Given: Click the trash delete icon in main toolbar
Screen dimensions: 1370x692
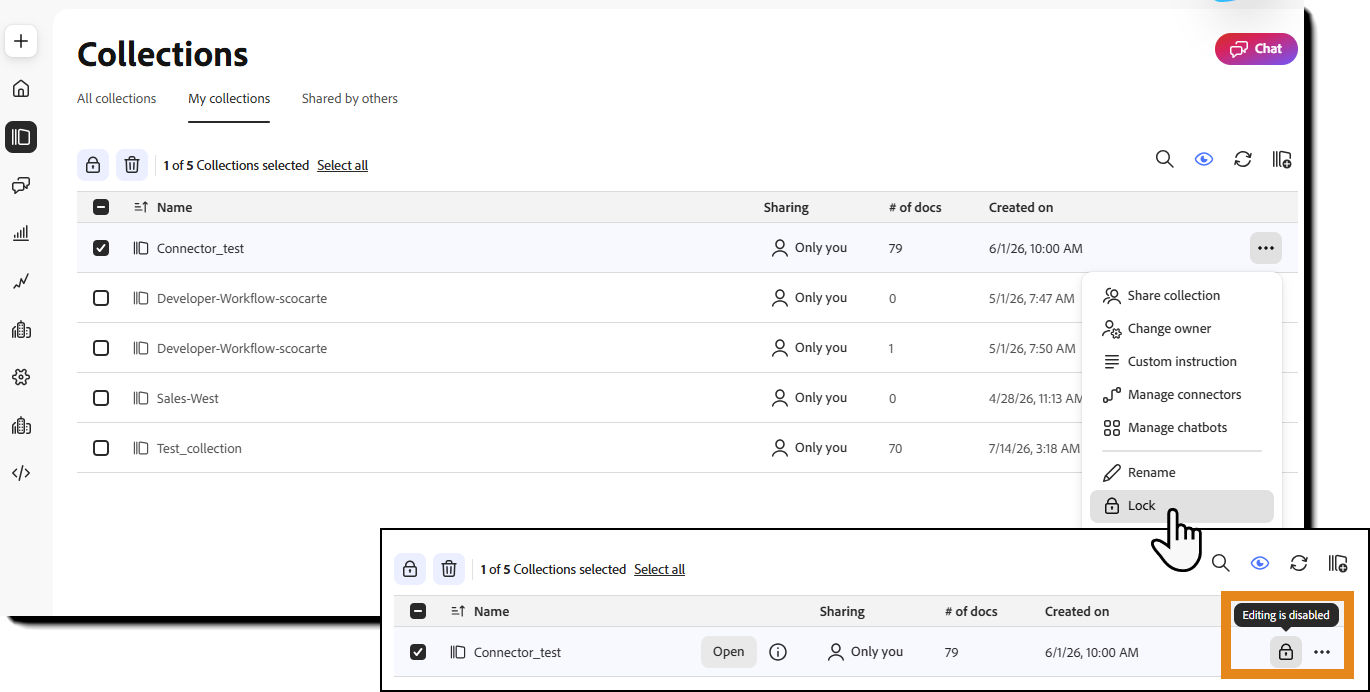Looking at the screenshot, I should pyautogui.click(x=132, y=165).
